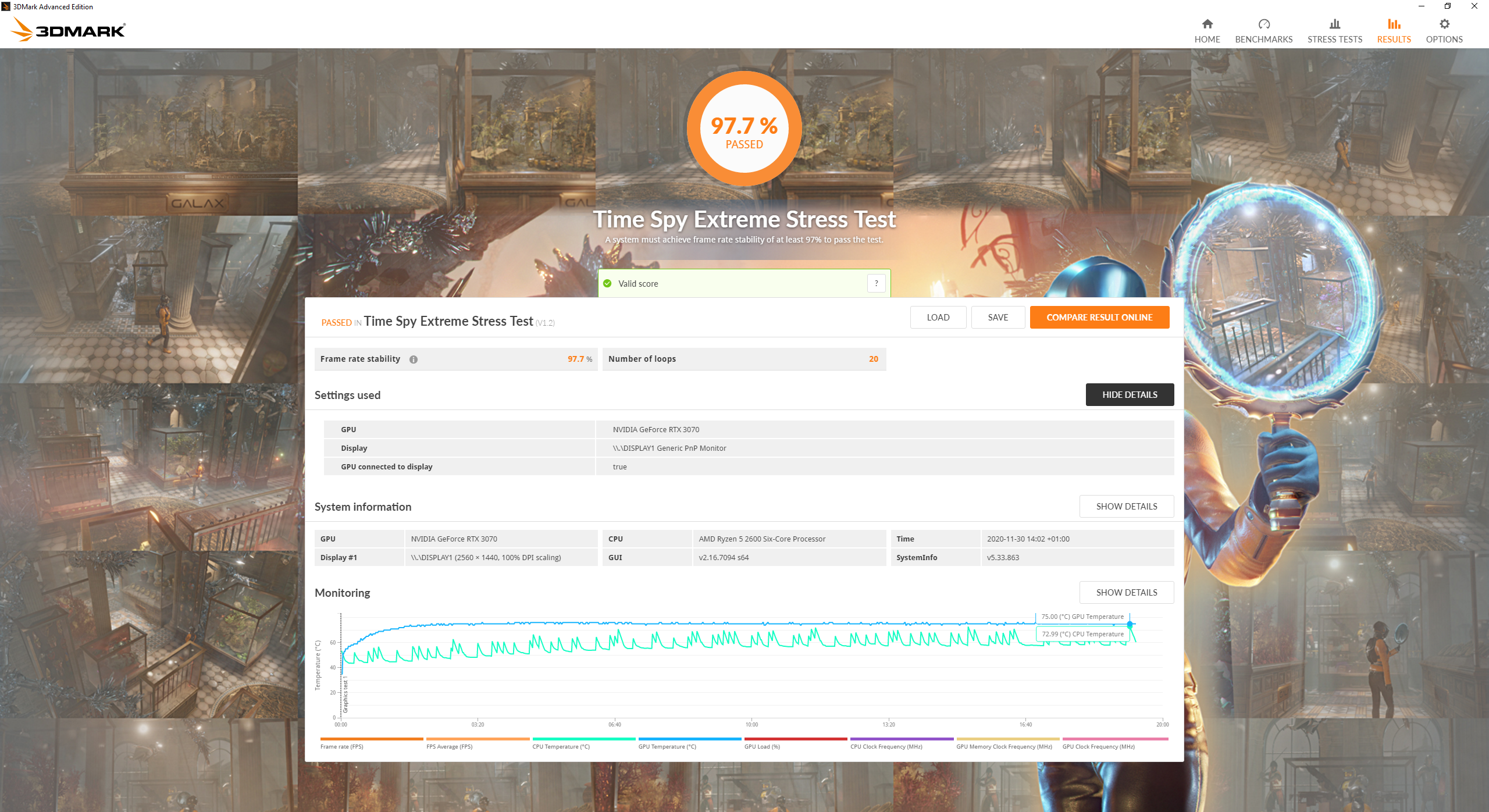This screenshot has height=812, width=1489.
Task: Click the Stress Tests bar-chart icon
Action: pyautogui.click(x=1334, y=24)
